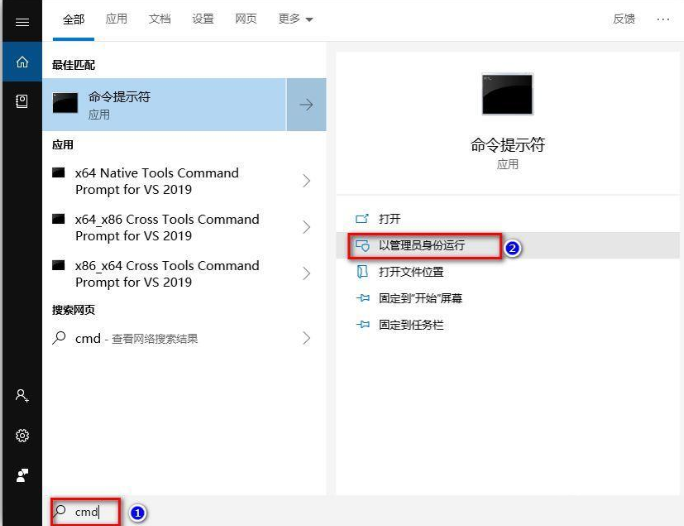Click the x64_x86 Cross Tools Command Prompt icon
This screenshot has width=684, height=526.
click(58, 219)
